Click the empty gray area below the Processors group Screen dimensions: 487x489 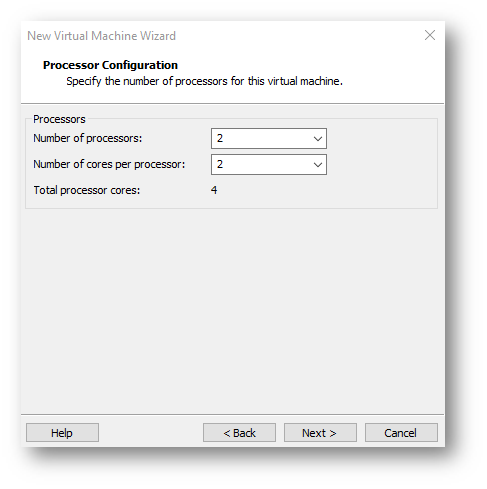[232, 310]
